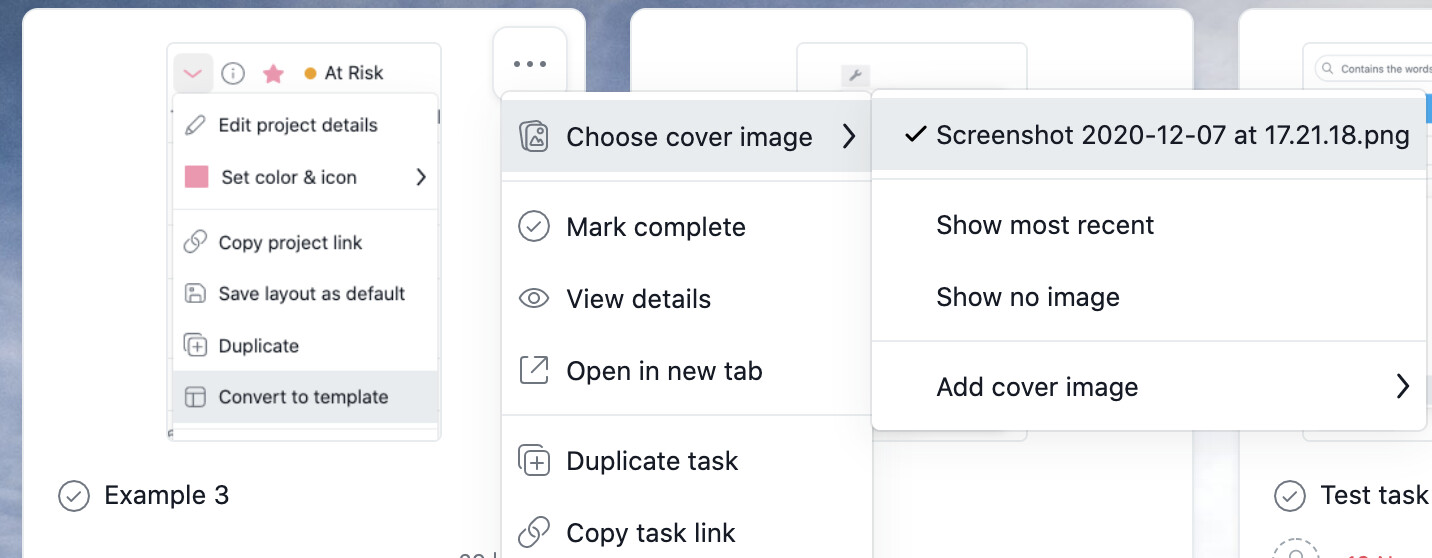Click the Open in new tab icon
This screenshot has height=558, width=1432.
coord(534,371)
